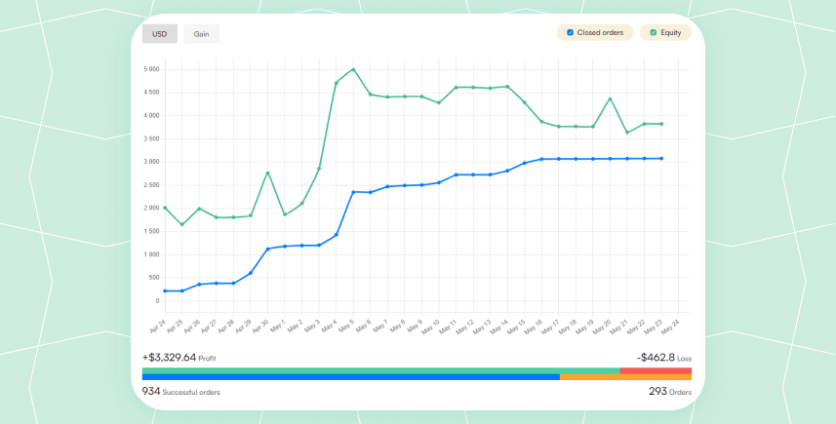
Task: Select the first Equity data point on Apr 24
Action: point(165,208)
